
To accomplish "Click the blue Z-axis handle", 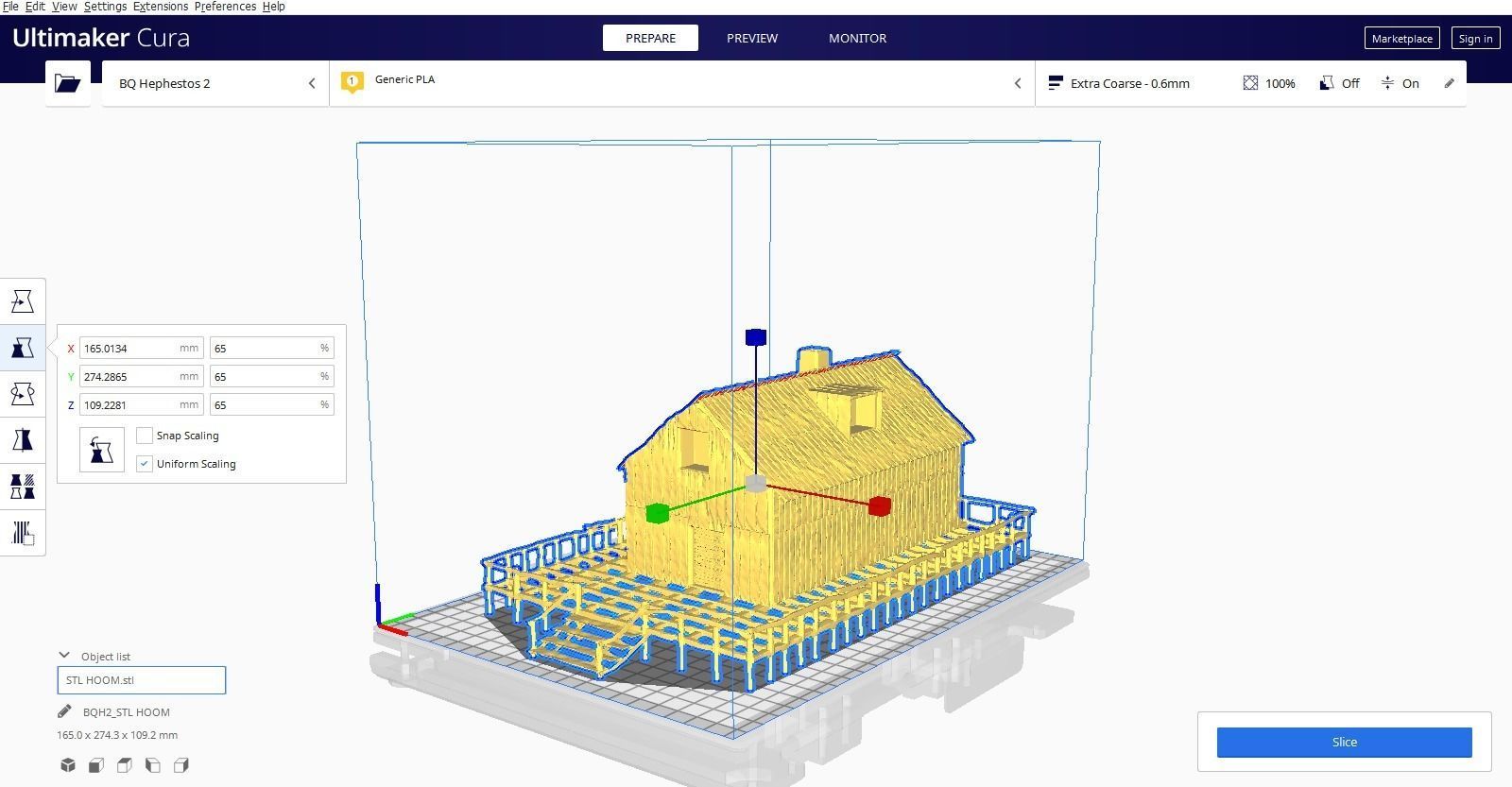I will (755, 337).
